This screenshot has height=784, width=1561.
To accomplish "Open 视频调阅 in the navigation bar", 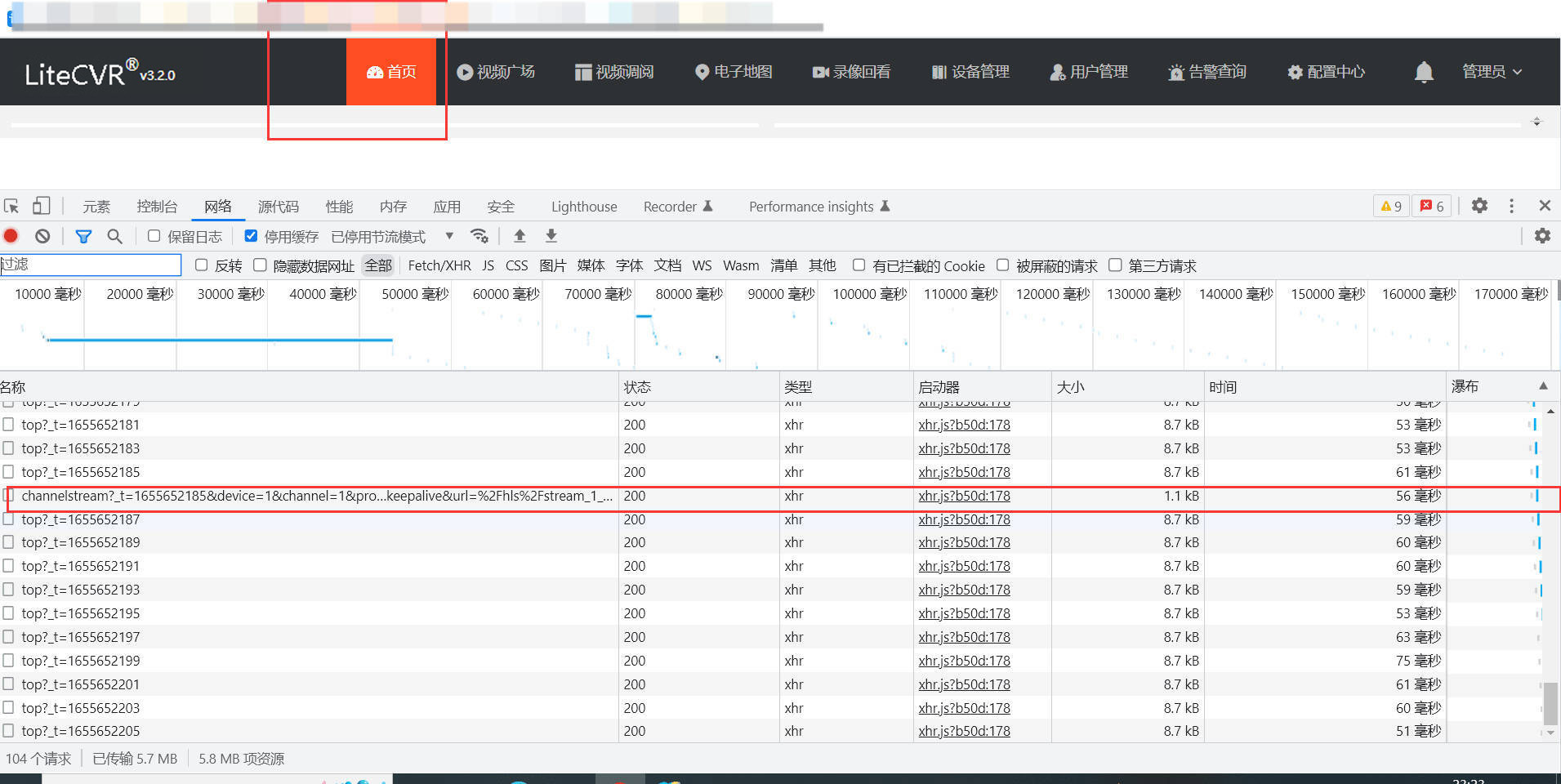I will click(614, 72).
